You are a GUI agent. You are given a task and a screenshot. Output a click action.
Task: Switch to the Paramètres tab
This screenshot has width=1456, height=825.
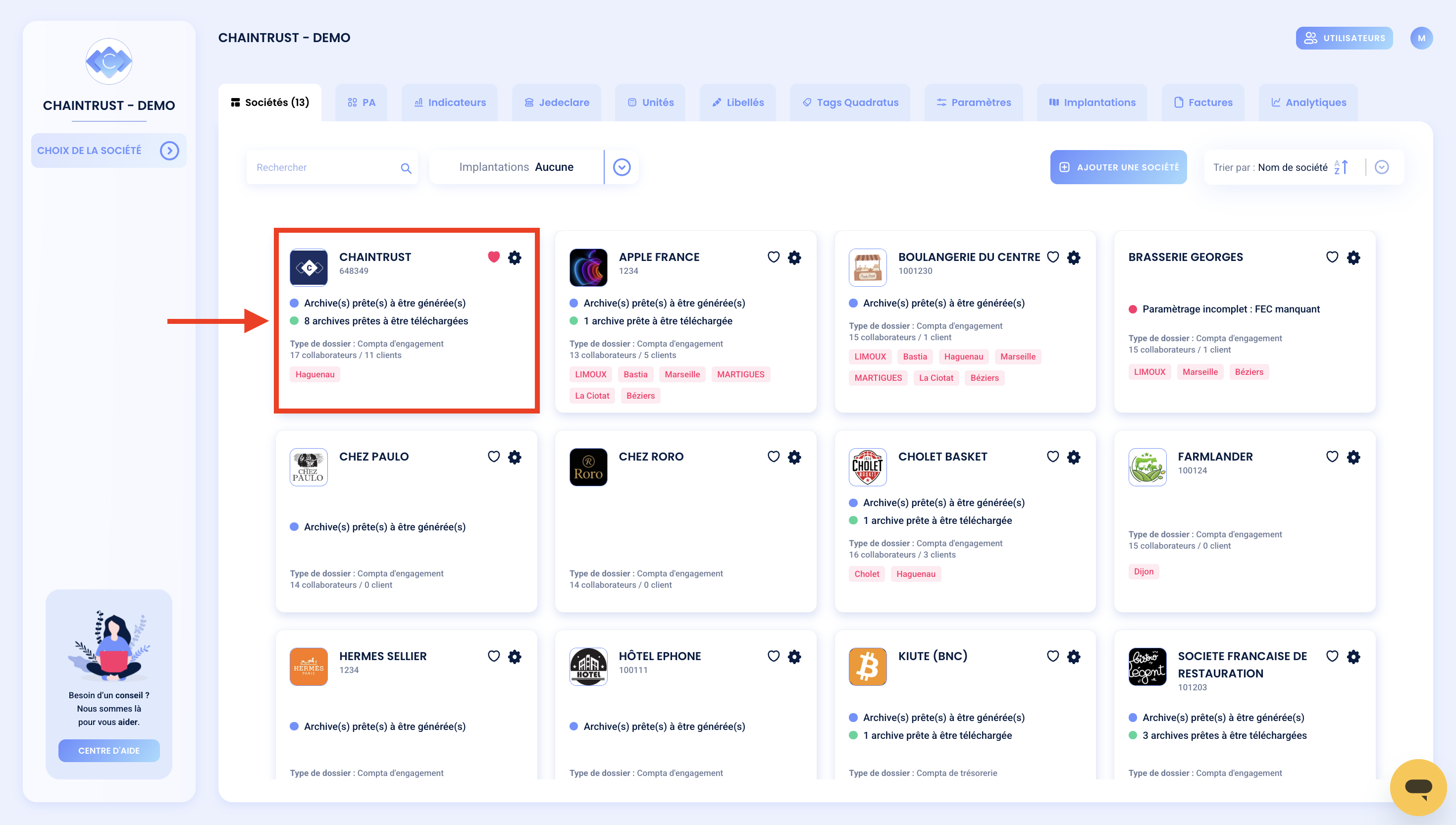point(973,103)
